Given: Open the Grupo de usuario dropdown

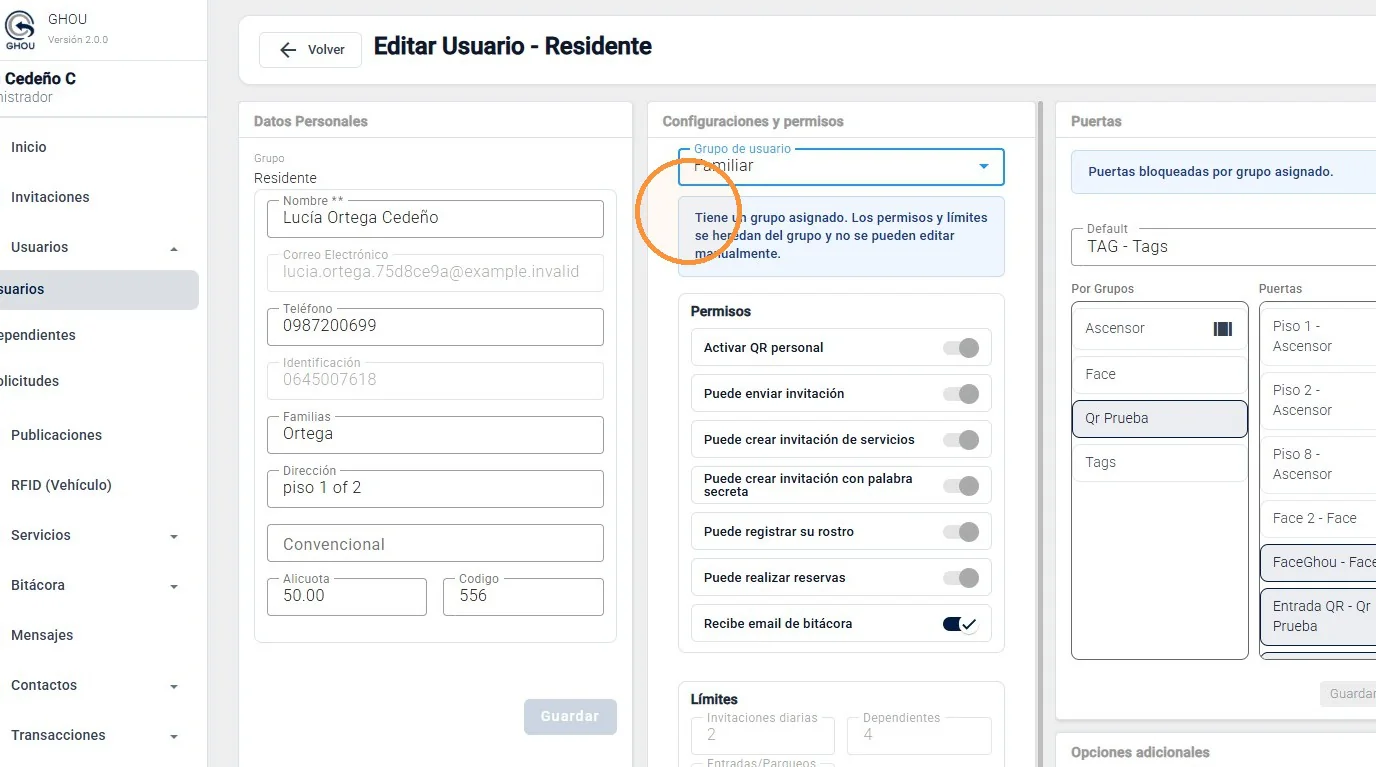Looking at the screenshot, I should [x=841, y=167].
